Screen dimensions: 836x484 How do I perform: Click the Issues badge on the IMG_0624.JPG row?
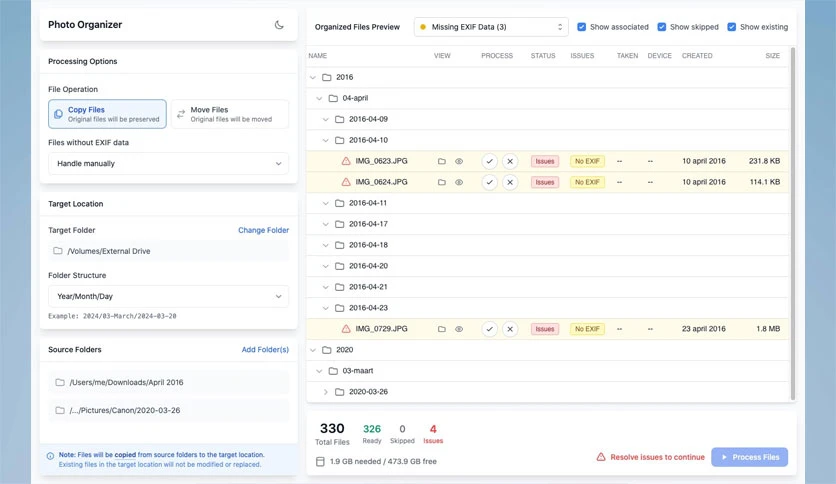544,182
